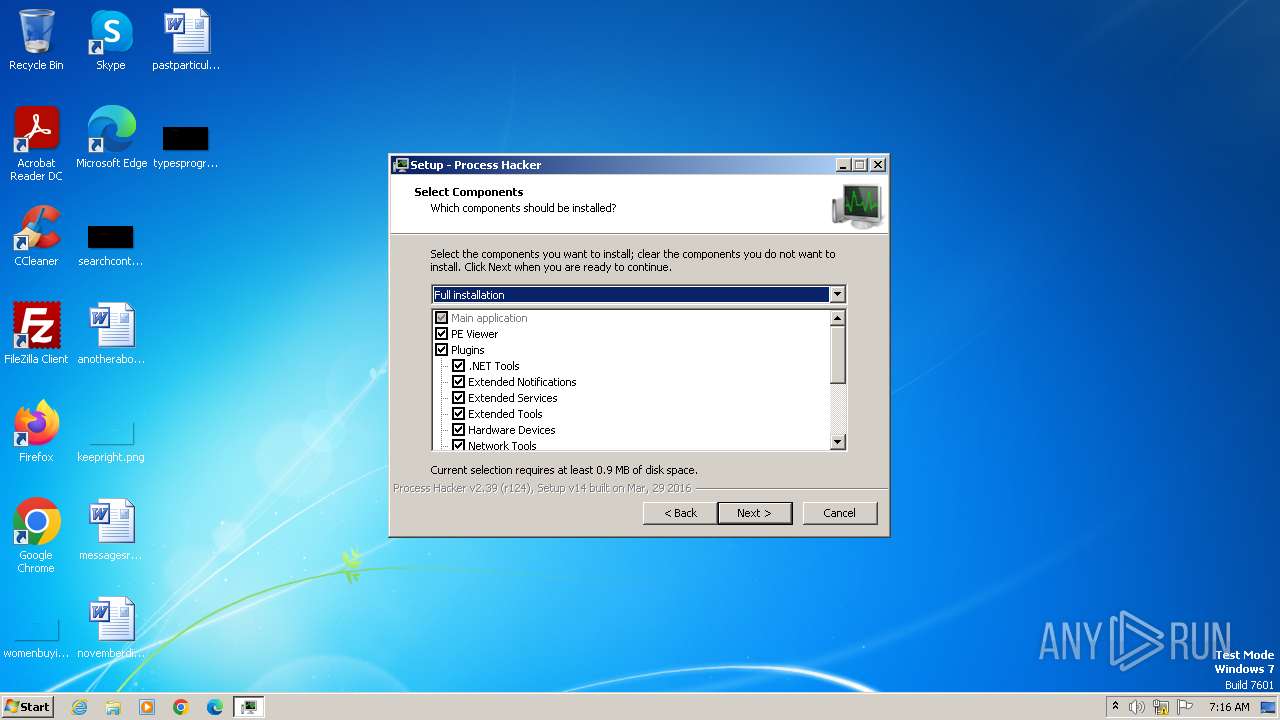Open the Microsoft Edge desktop shortcut
Viewport: 1280px width, 720px height.
click(111, 138)
